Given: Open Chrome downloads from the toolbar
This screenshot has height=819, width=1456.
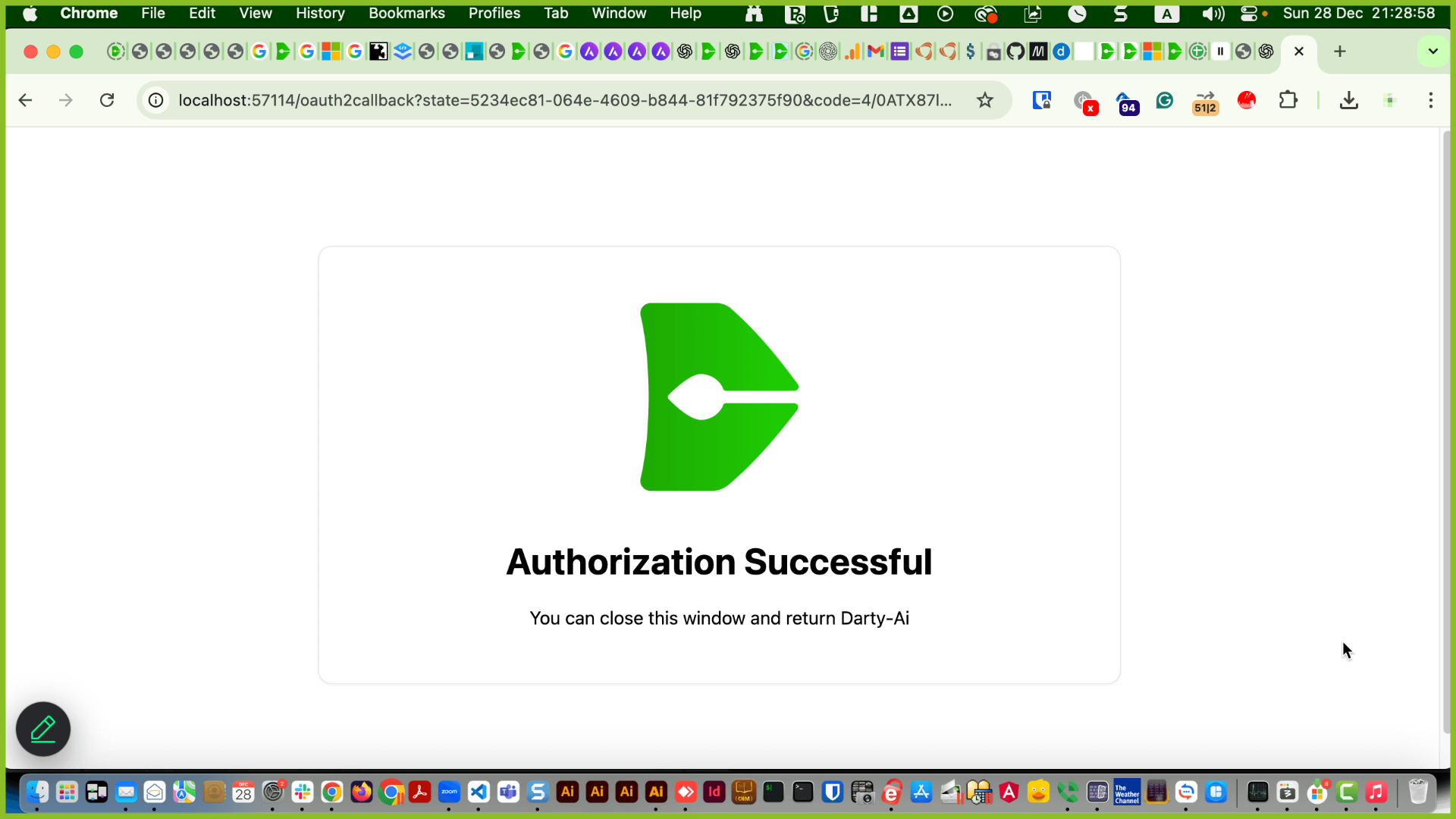Looking at the screenshot, I should 1348,100.
